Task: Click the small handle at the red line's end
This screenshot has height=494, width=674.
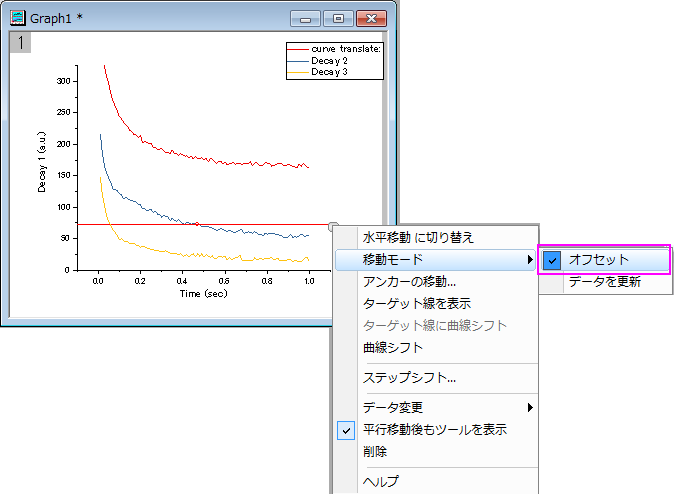Action: click(333, 226)
